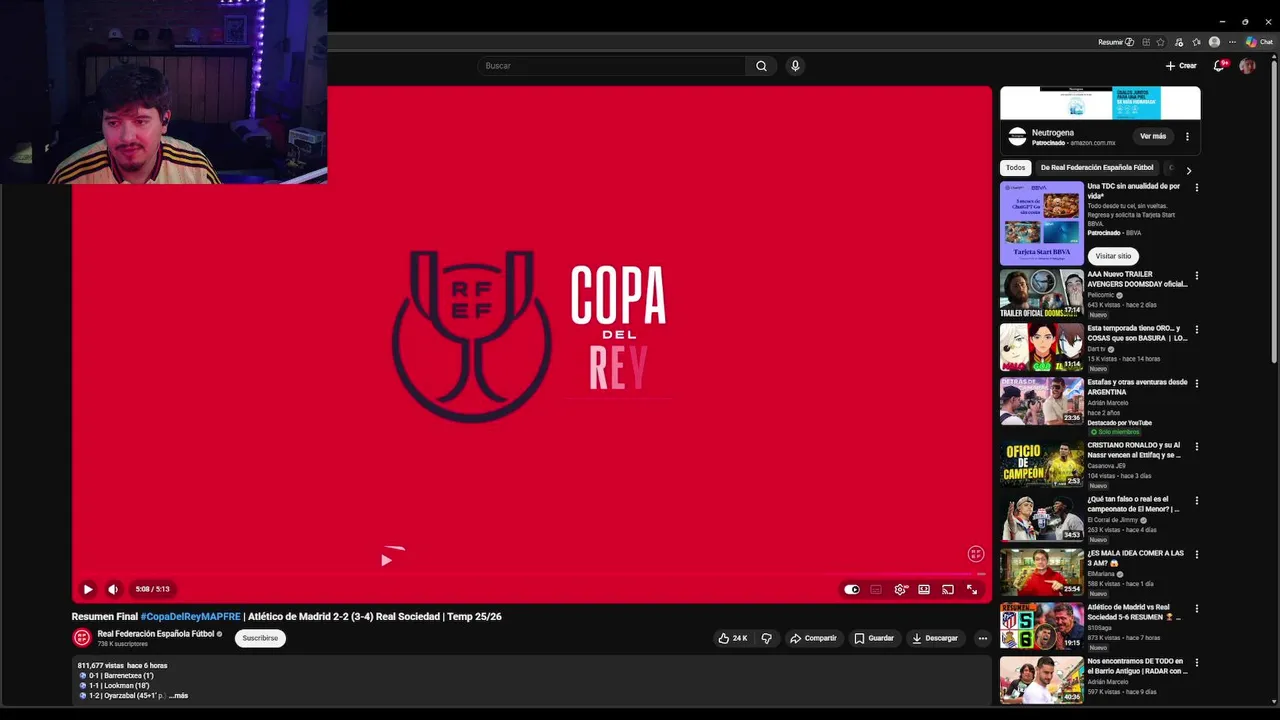
Task: Click the video progress bar
Action: point(531,574)
